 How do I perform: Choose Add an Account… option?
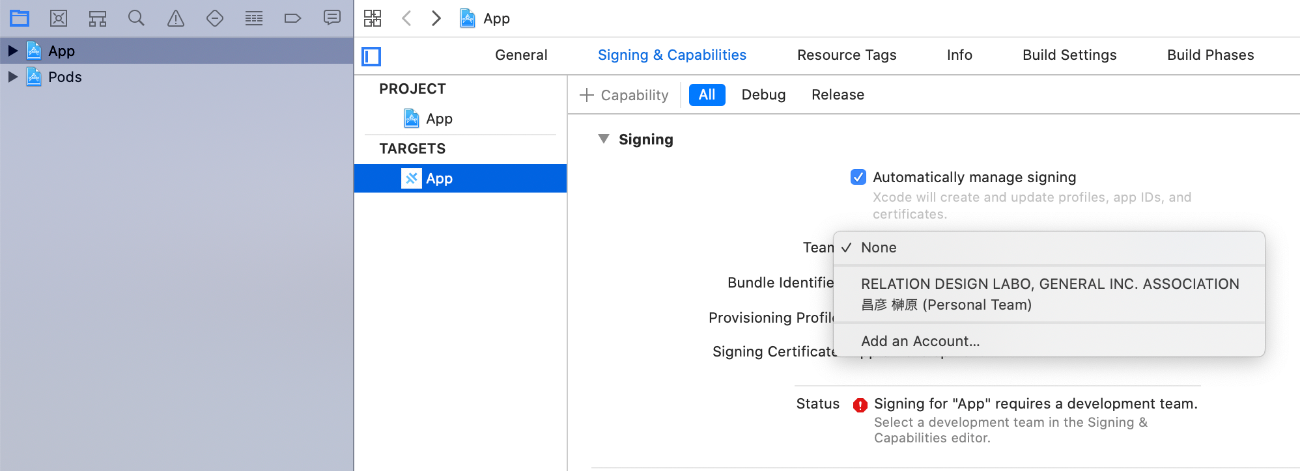click(1049, 341)
